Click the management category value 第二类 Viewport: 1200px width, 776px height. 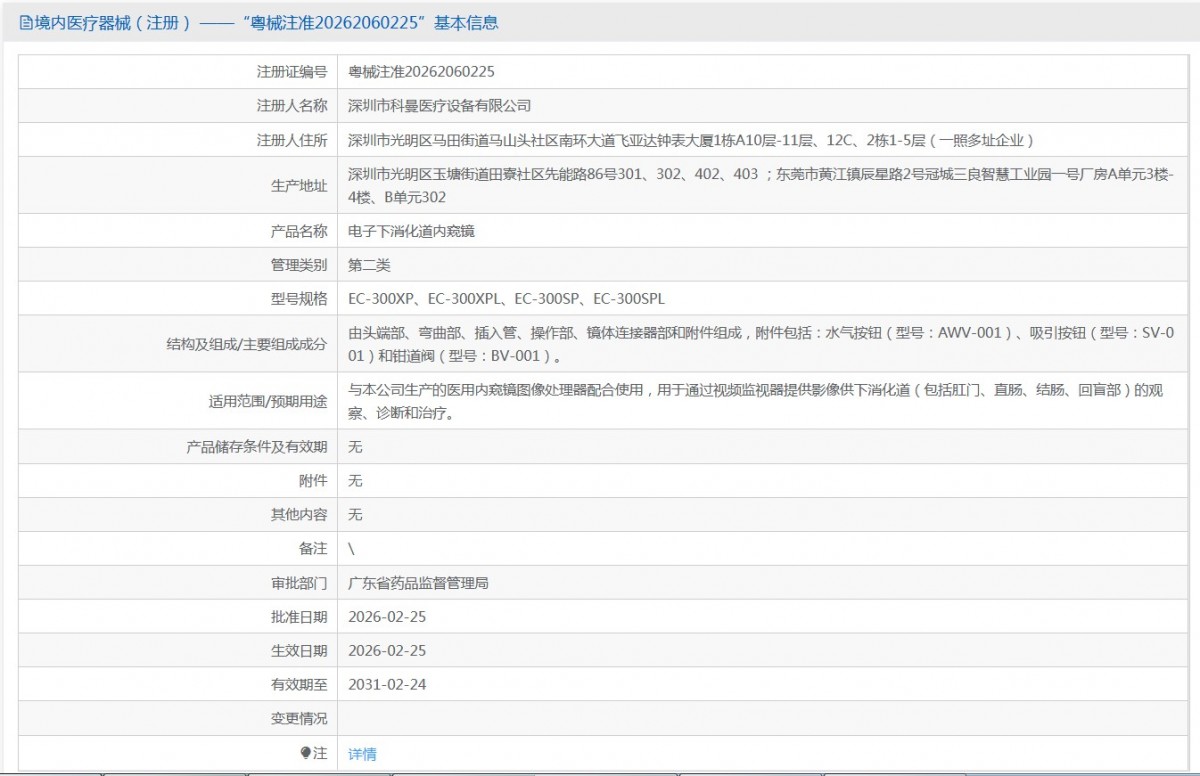pos(369,265)
